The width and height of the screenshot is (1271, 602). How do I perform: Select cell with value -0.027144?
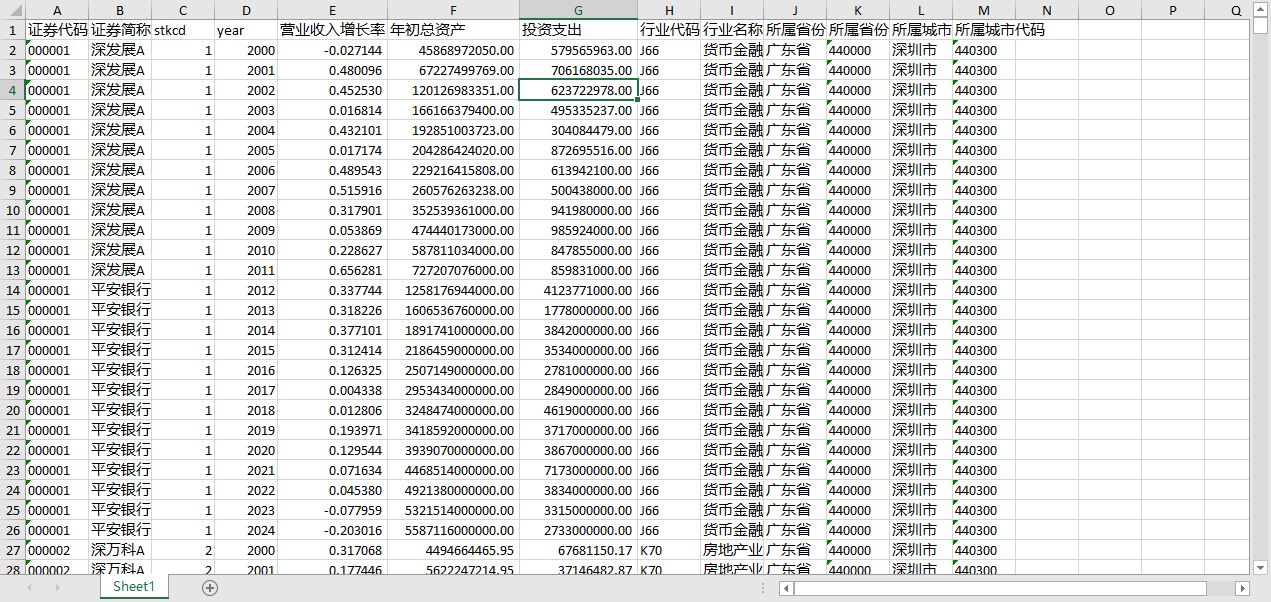click(x=333, y=50)
